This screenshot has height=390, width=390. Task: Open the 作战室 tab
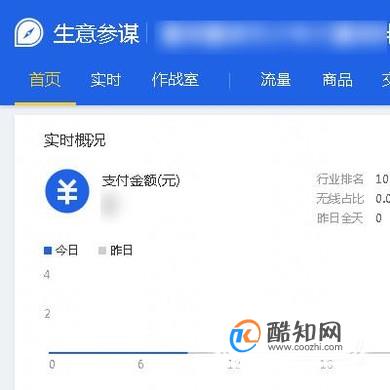pyautogui.click(x=175, y=80)
